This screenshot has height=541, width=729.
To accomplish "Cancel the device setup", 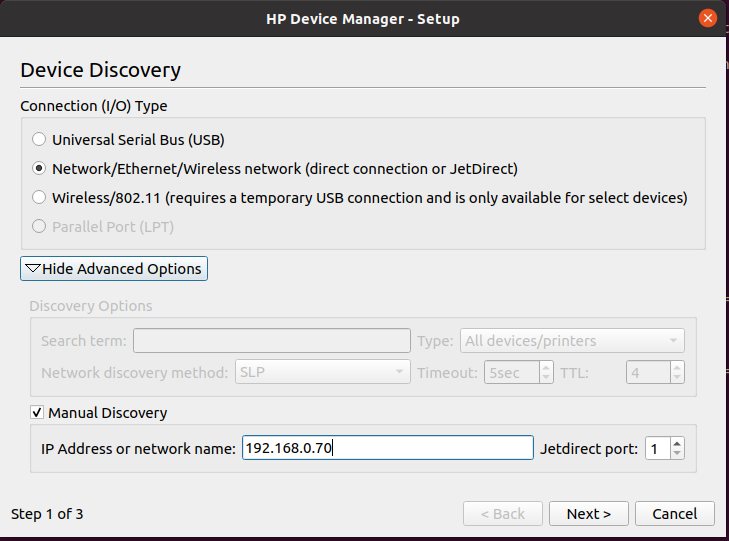I will tap(674, 514).
